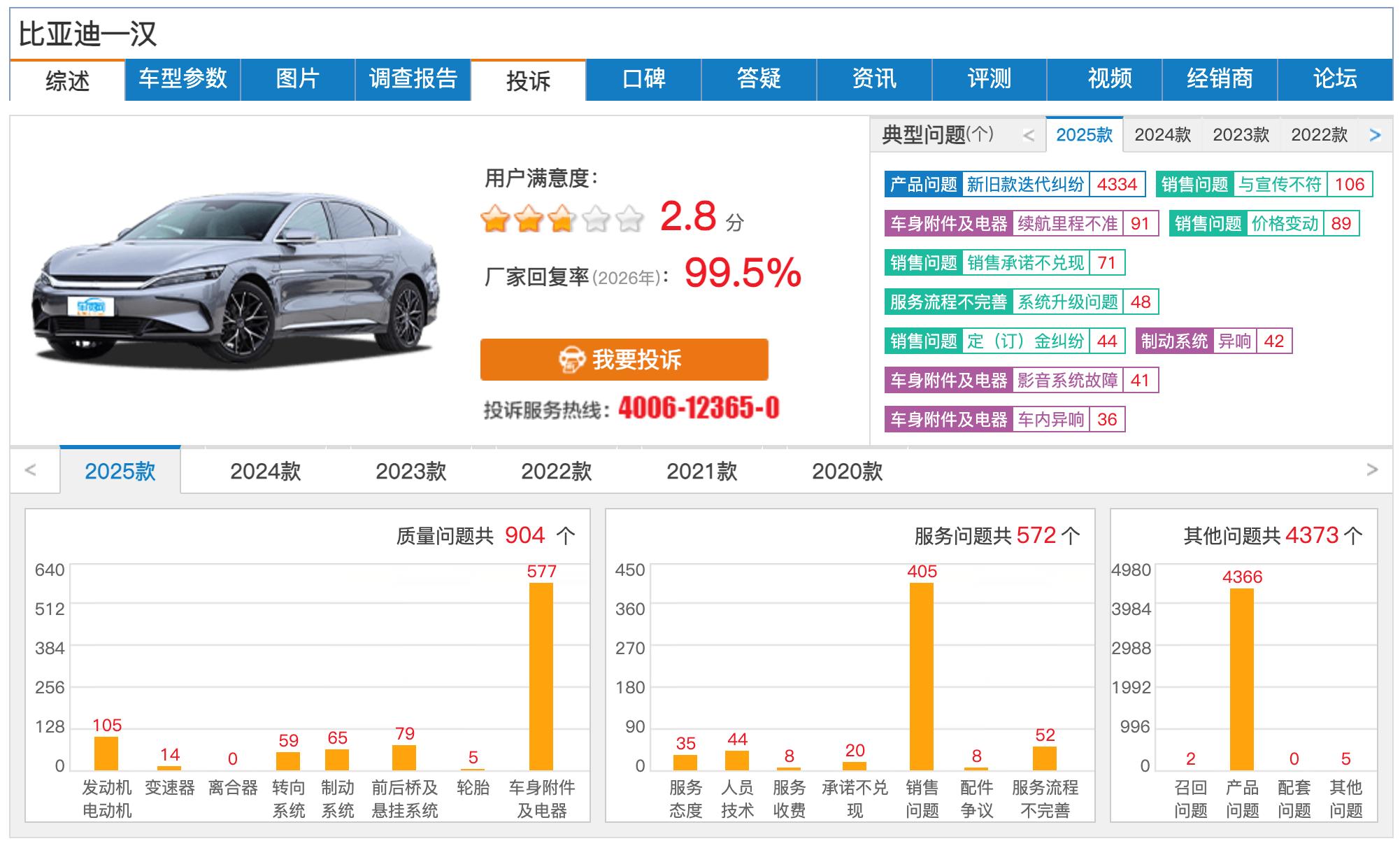The height and width of the screenshot is (848, 1400).
Task: Open the 口碑 navigation tab
Action: [643, 79]
